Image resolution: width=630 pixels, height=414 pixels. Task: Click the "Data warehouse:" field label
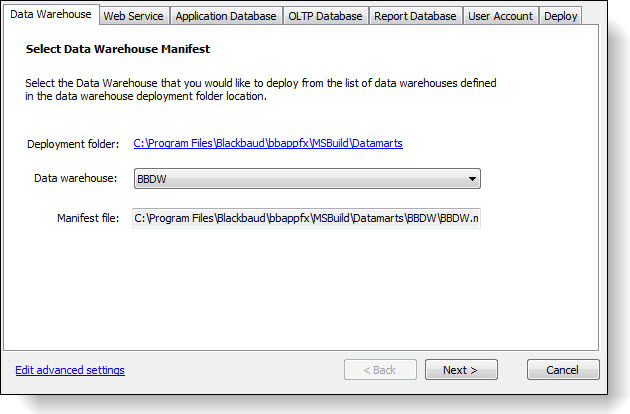pyautogui.click(x=76, y=179)
